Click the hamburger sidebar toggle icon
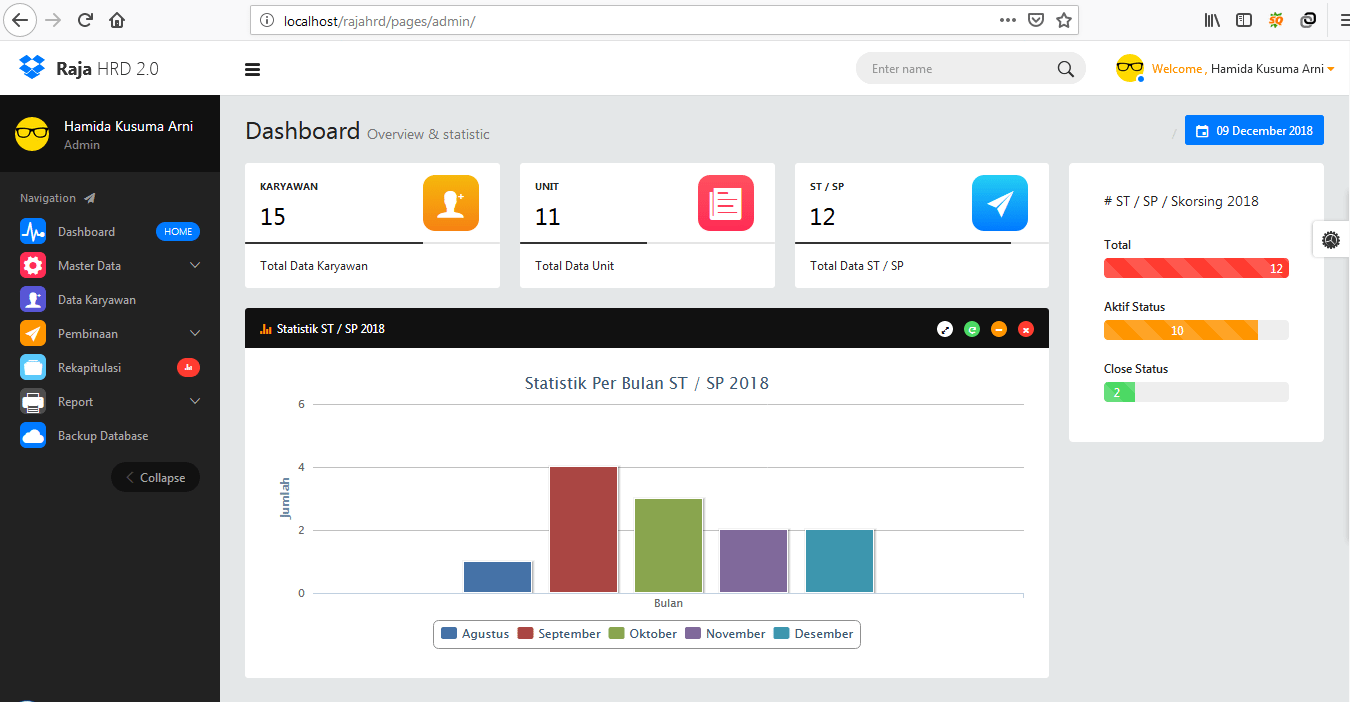1350x702 pixels. click(x=252, y=69)
